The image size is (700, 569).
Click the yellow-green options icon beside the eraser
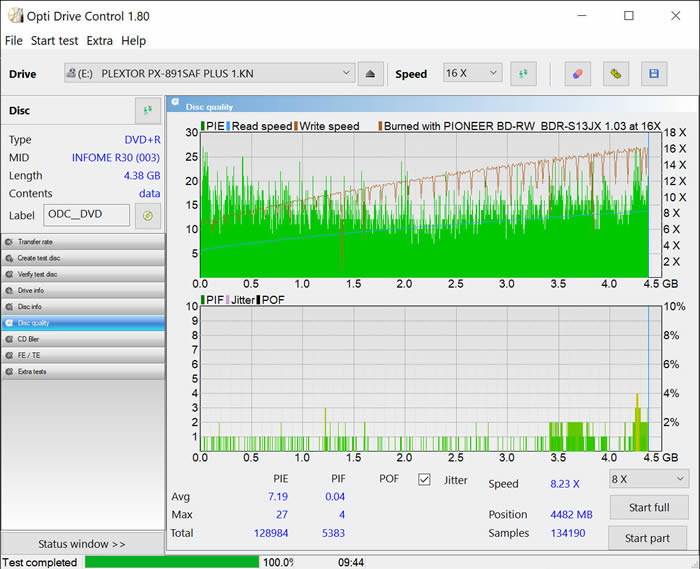tap(616, 73)
